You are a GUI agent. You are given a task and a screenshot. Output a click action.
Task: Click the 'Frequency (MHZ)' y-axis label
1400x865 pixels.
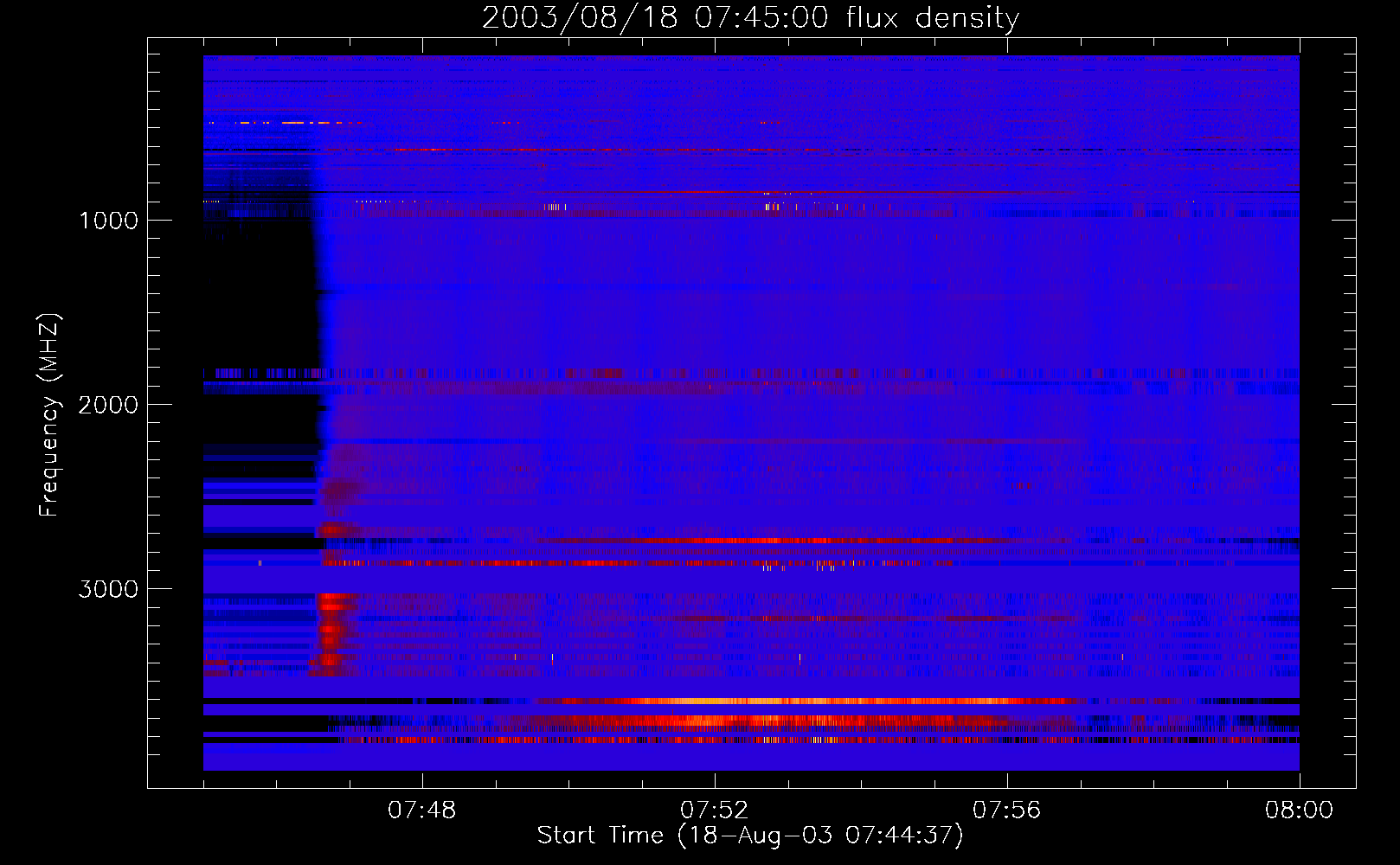[50, 415]
